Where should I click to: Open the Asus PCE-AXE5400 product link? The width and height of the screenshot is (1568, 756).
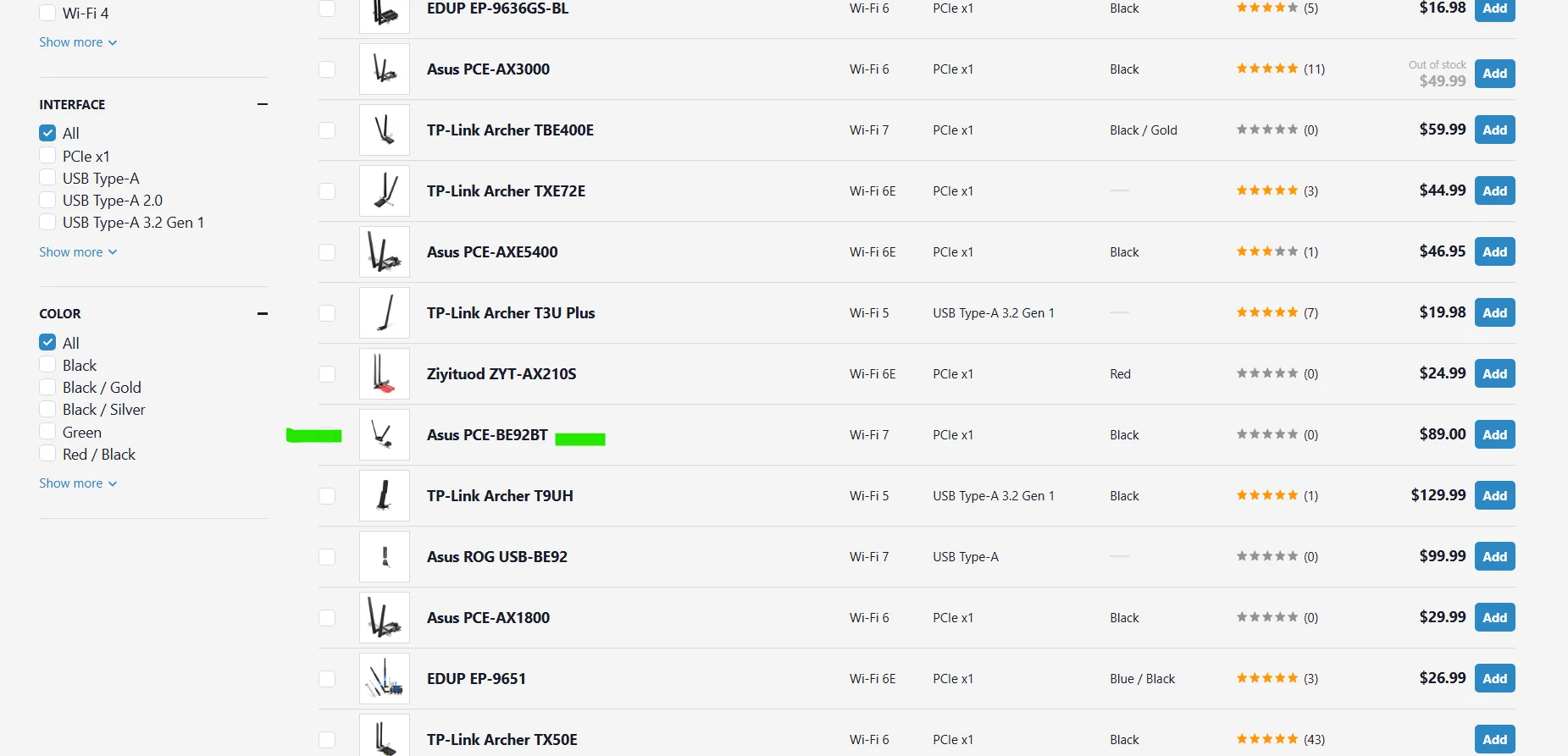(x=492, y=252)
